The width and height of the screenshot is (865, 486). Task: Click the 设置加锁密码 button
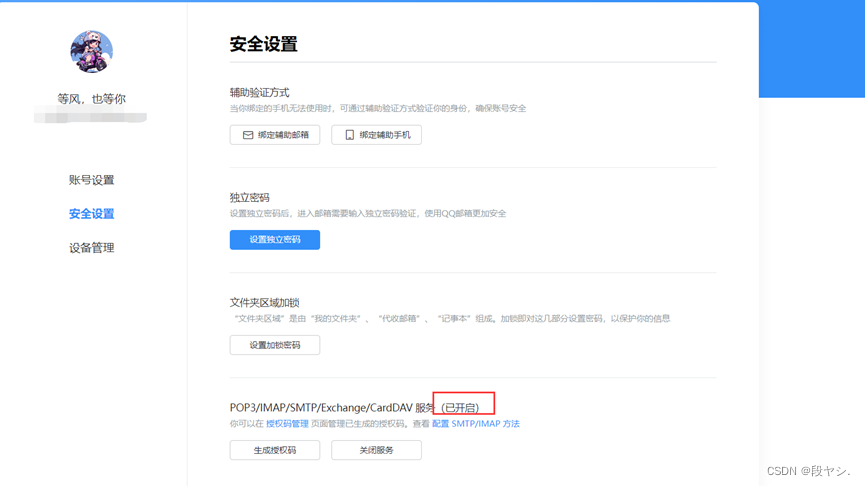[x=275, y=345]
